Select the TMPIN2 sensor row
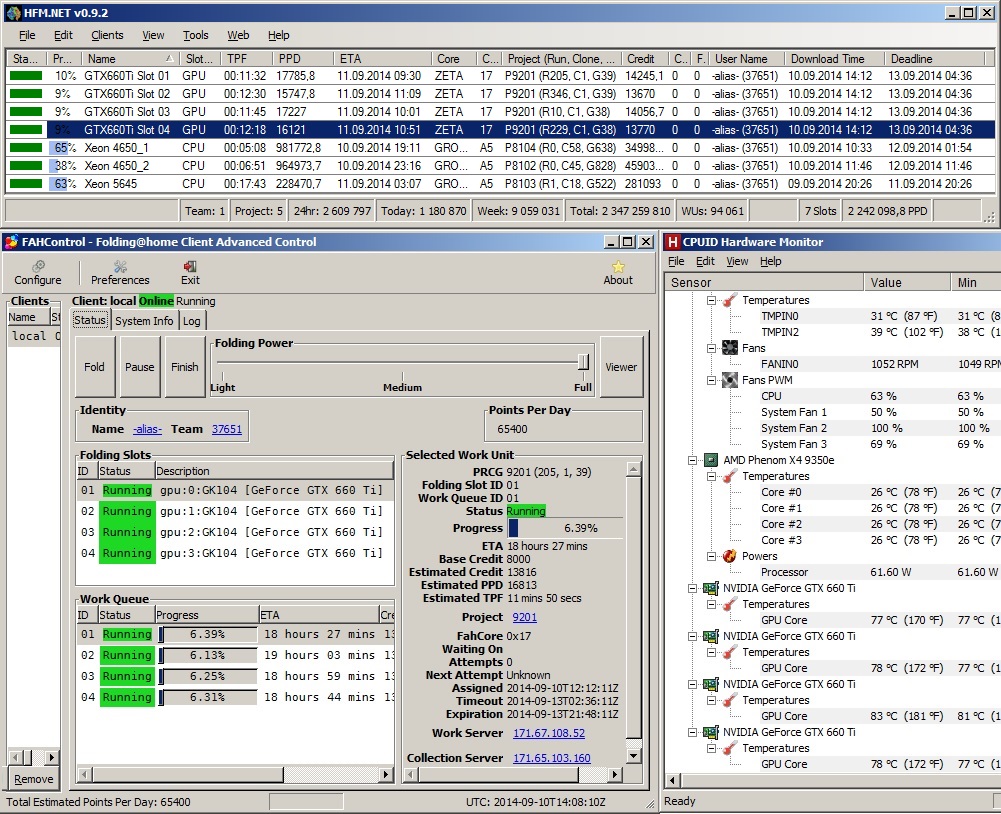1001x814 pixels. (x=833, y=332)
